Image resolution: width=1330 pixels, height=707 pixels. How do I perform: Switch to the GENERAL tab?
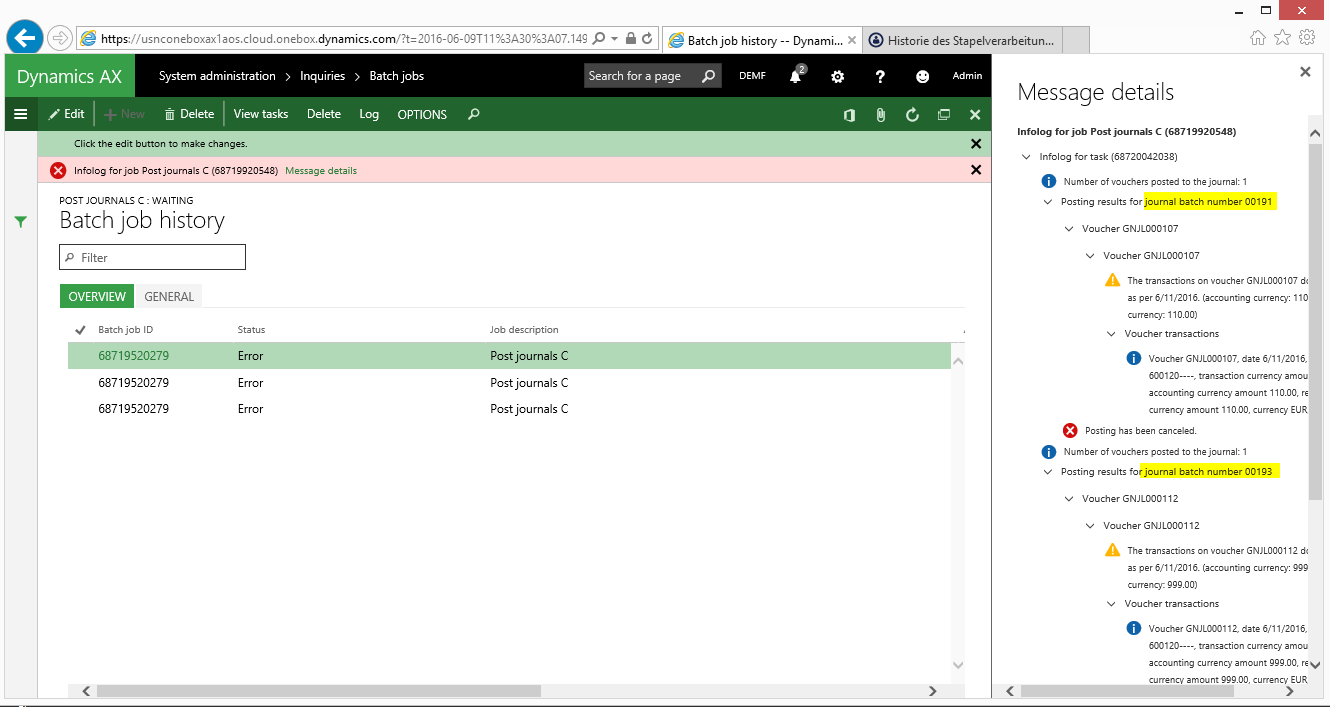click(169, 296)
